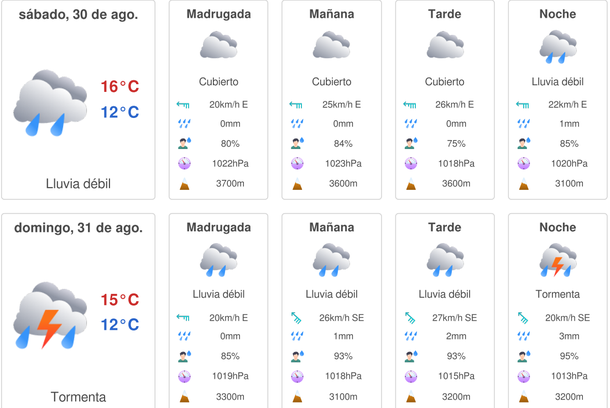Click the wind direction icon in Sunday's Mañana card
Image resolution: width=610 pixels, height=408 pixels.
tap(297, 317)
